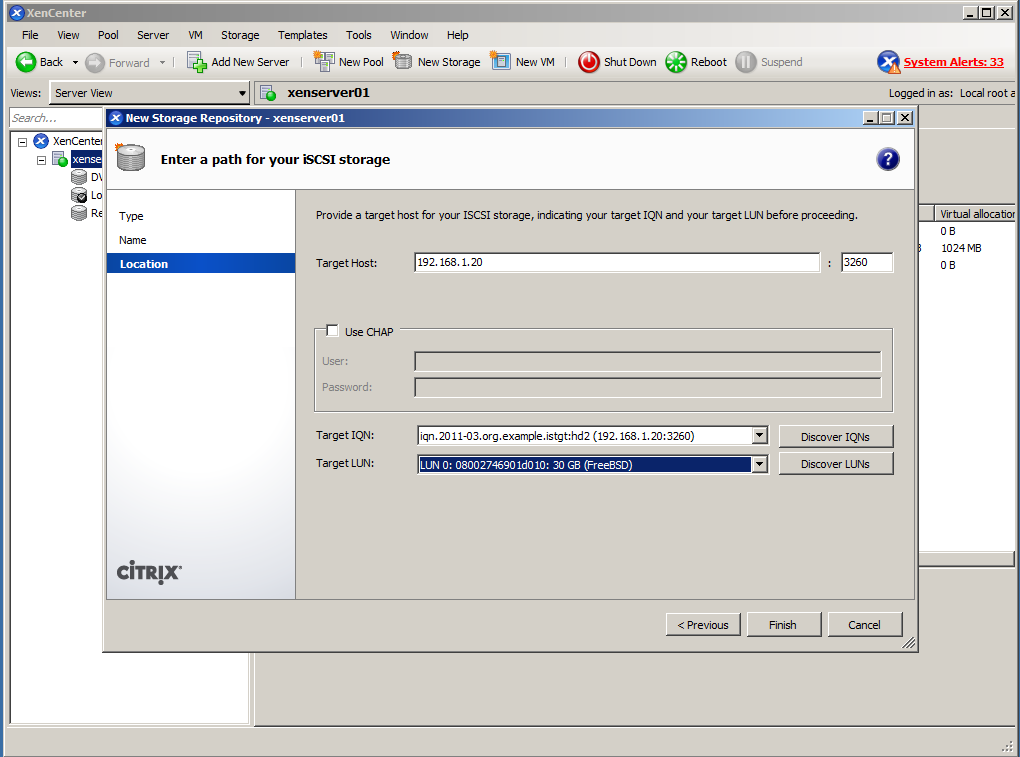Open the Templates menu
1020x757 pixels.
click(x=302, y=35)
